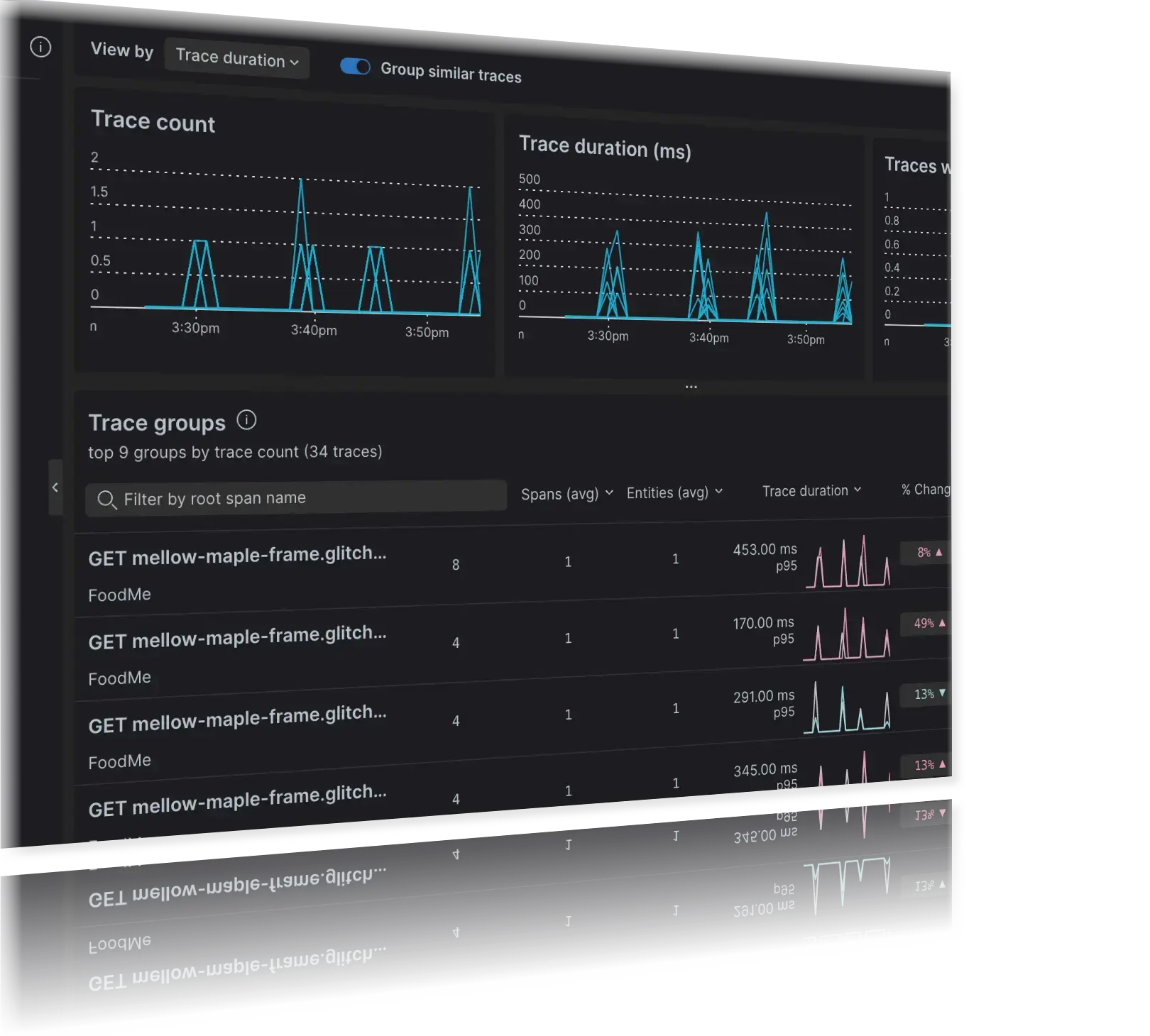Collapse the panel using the left chevron
Viewport: 1150px width, 1036px height.
coord(56,487)
